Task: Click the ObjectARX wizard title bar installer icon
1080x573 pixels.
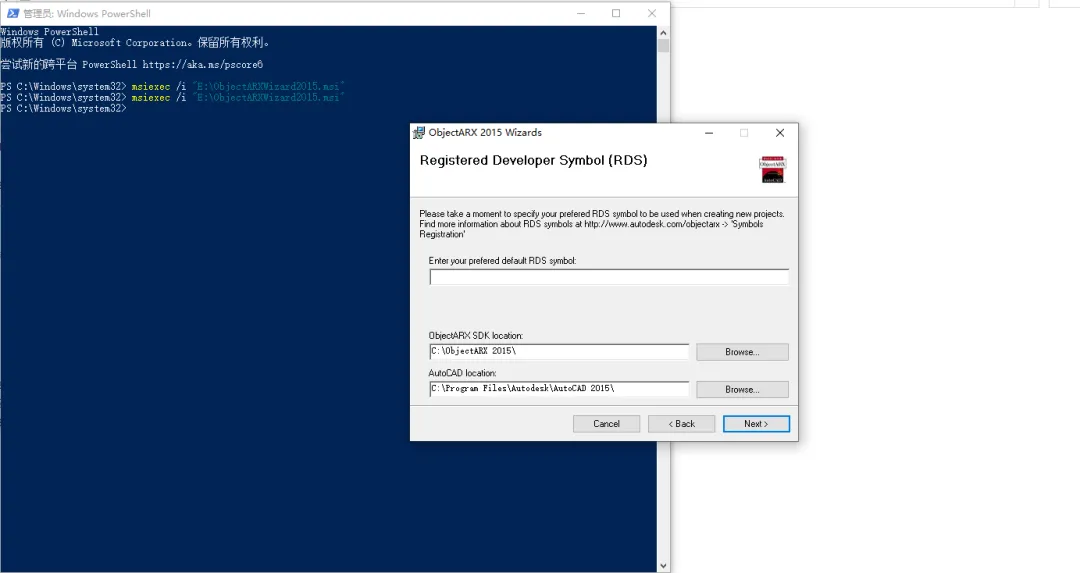Action: pos(419,133)
